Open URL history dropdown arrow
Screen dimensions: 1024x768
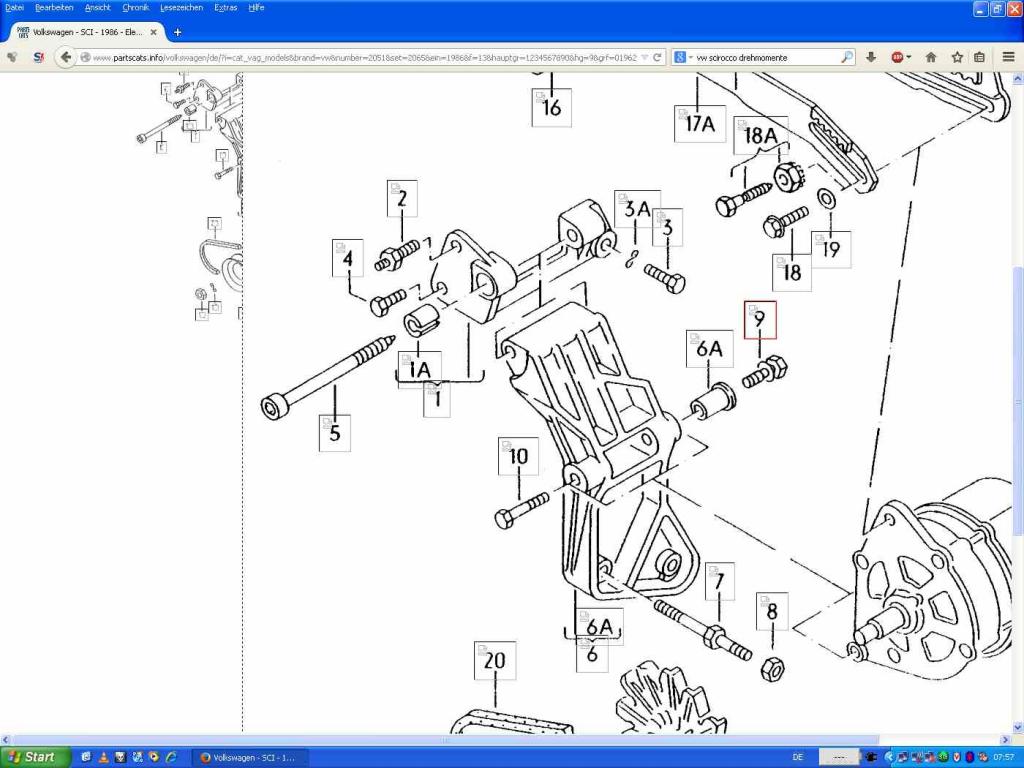coord(643,57)
